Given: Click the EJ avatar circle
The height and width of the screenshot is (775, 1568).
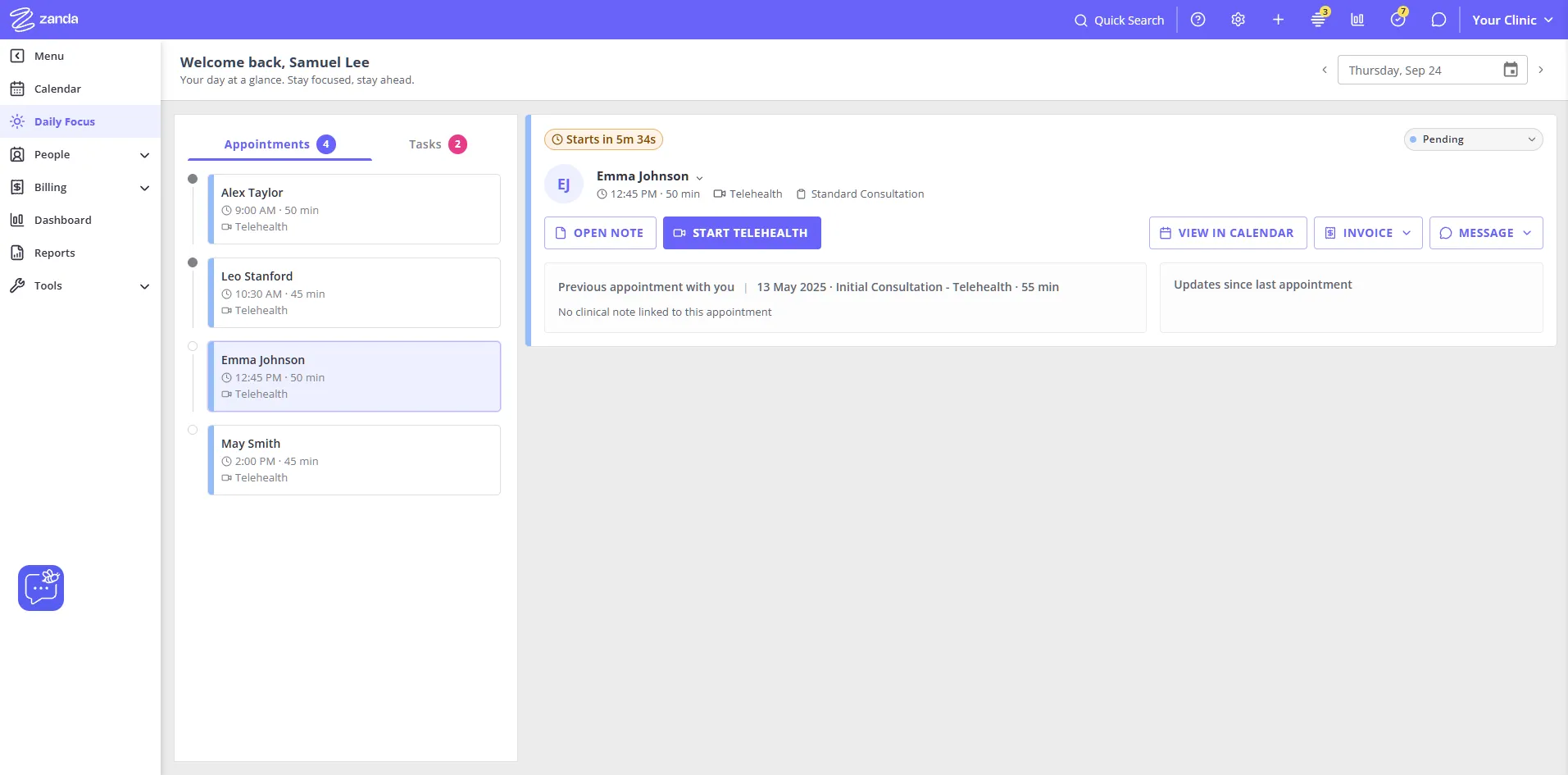Looking at the screenshot, I should tap(564, 185).
